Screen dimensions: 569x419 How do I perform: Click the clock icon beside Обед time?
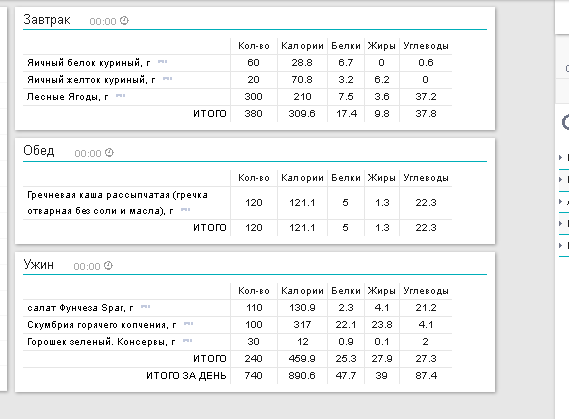coord(109,153)
